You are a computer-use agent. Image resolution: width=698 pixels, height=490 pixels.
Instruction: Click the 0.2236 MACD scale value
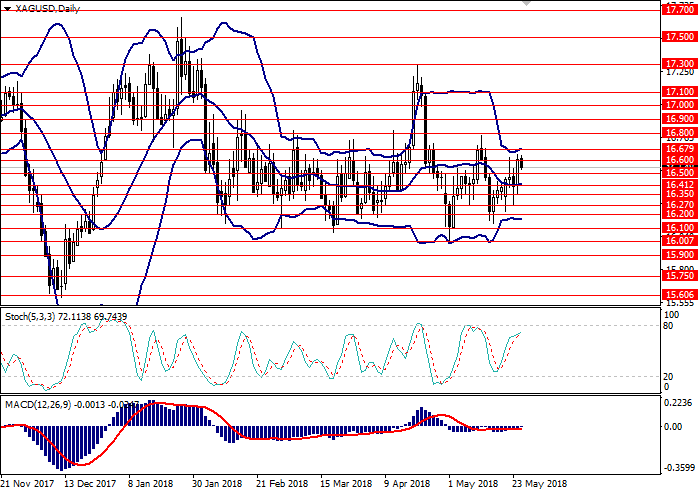point(680,402)
